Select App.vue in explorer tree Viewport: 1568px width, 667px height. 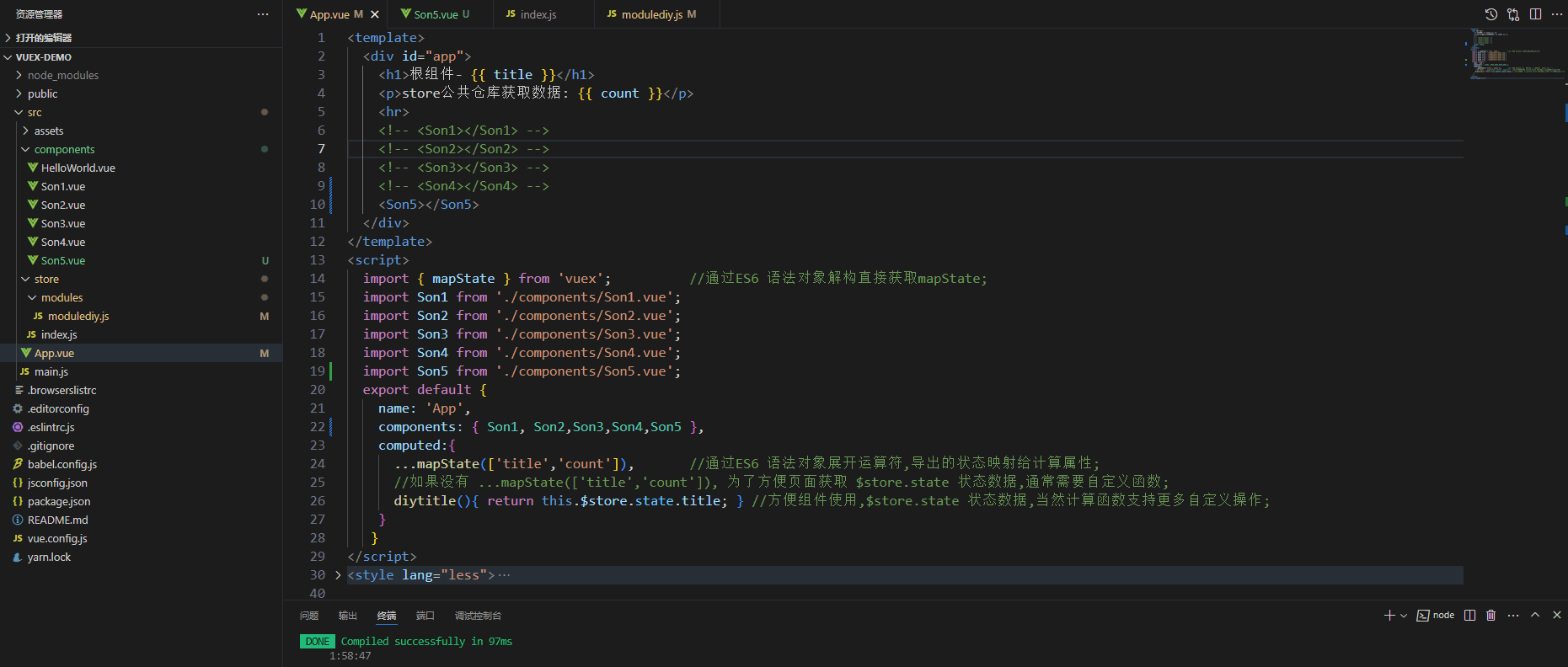click(141, 353)
